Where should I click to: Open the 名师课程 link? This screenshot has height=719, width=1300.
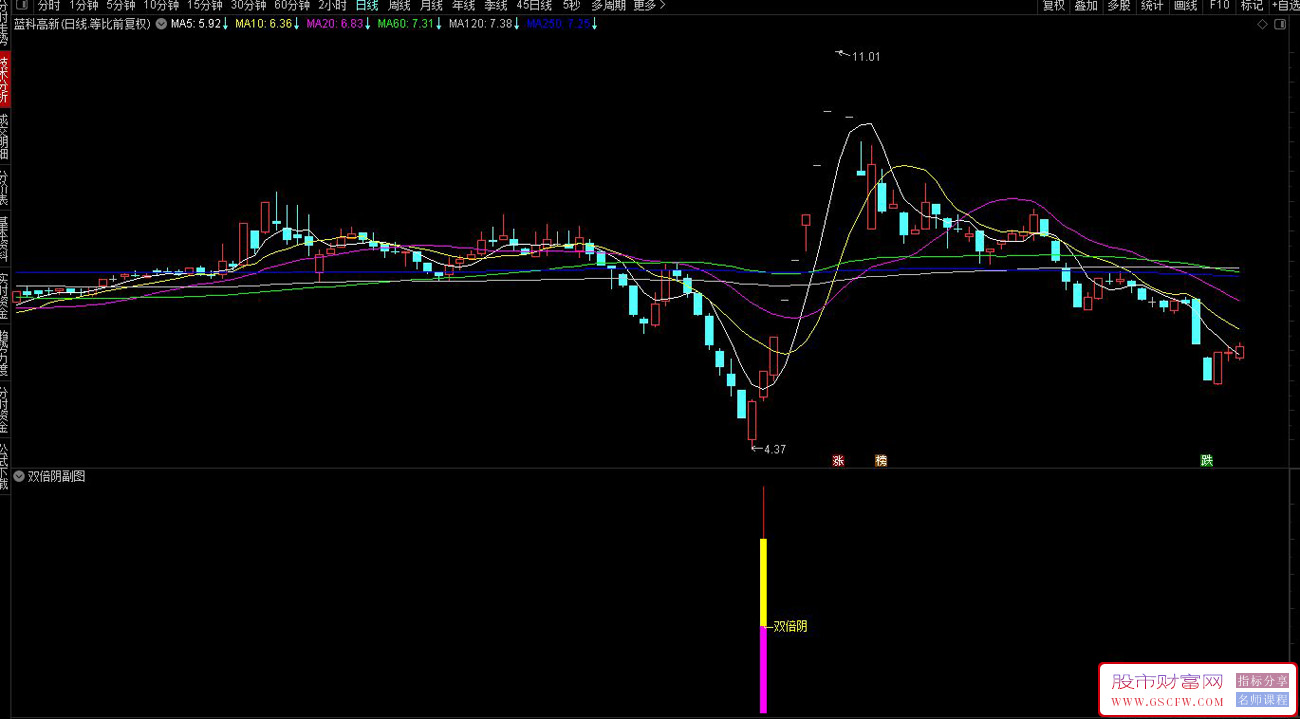coord(1263,700)
